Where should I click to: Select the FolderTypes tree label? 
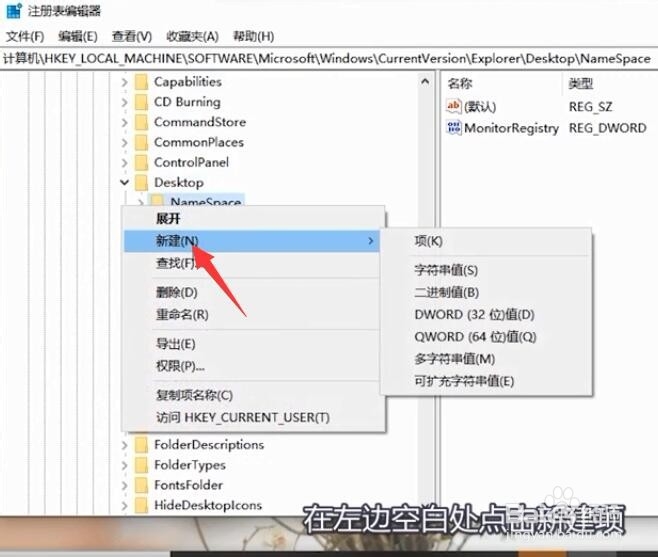tap(190, 465)
